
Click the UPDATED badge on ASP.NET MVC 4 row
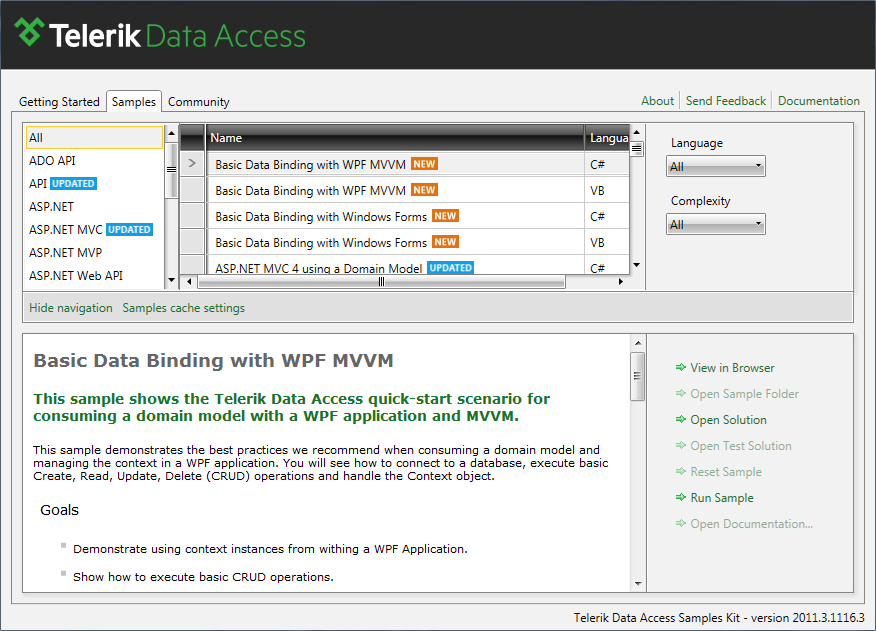pyautogui.click(x=450, y=268)
